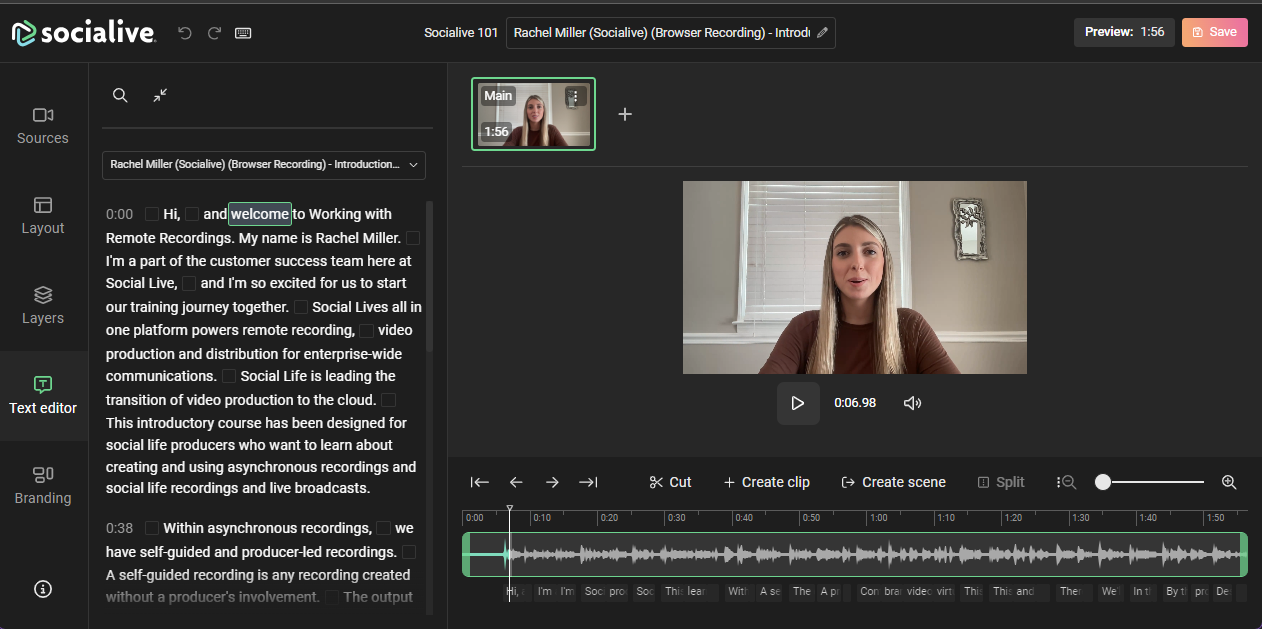Viewport: 1262px width, 629px height.
Task: Select the Main scene thumbnail
Action: point(533,114)
